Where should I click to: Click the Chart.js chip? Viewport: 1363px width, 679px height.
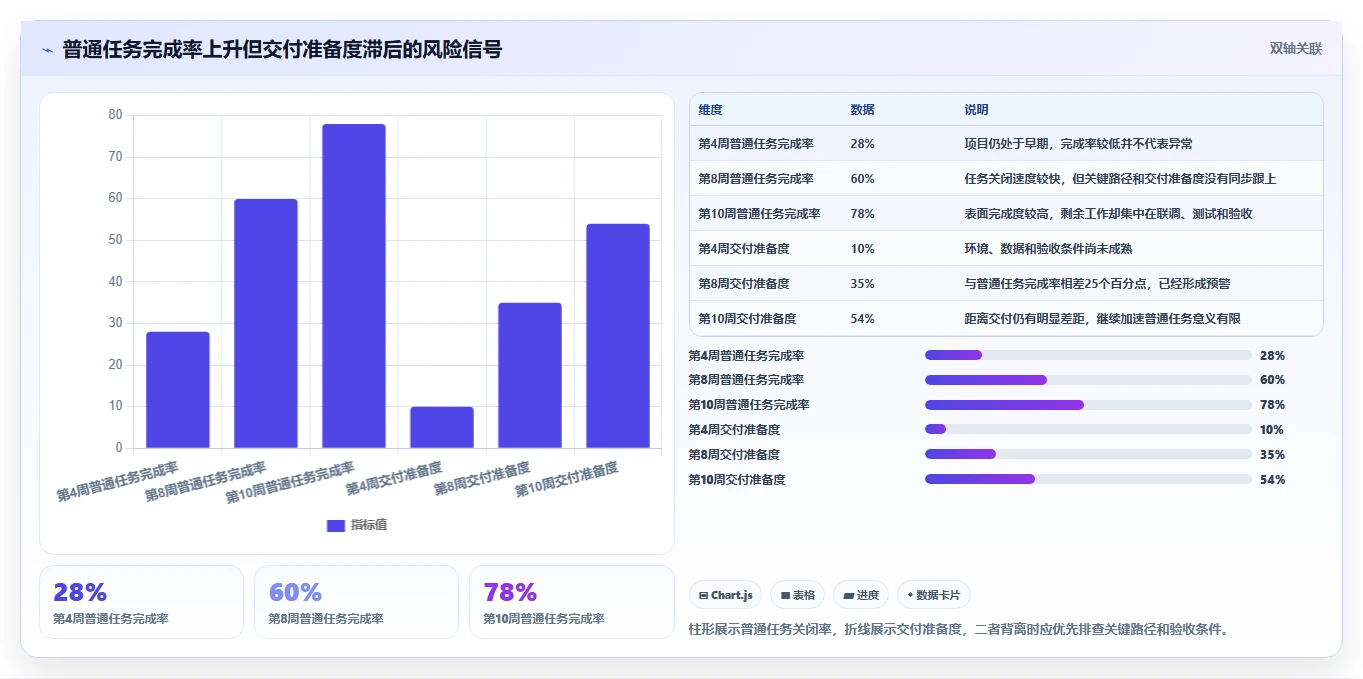click(725, 595)
